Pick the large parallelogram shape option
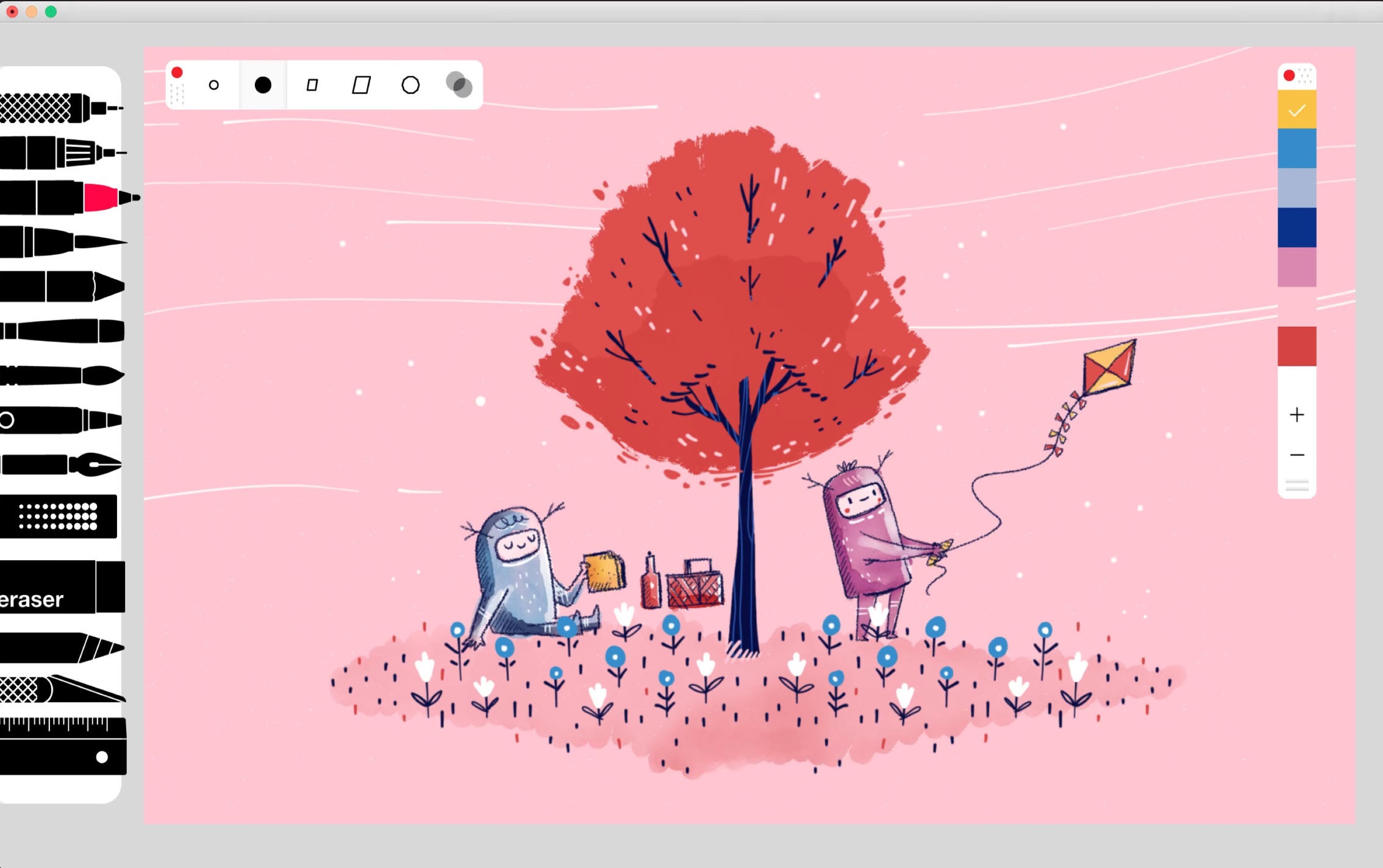 [x=362, y=85]
